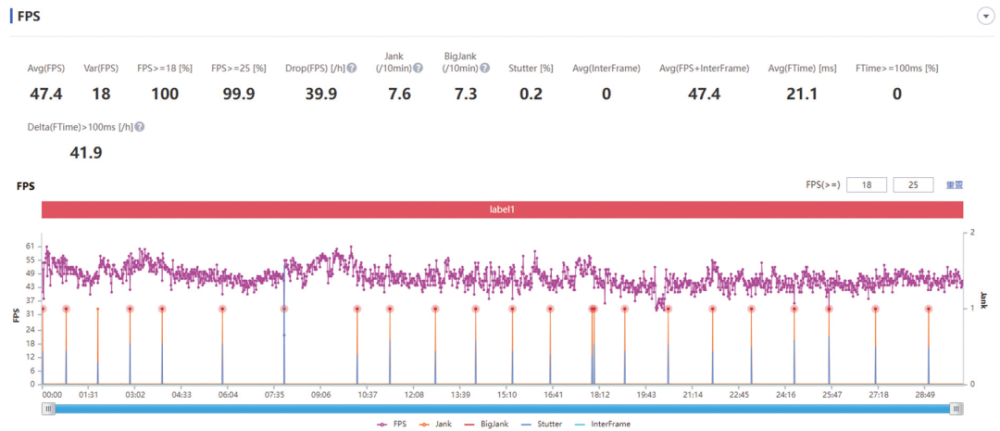
Task: Select the Avg(FPS) value 47.4
Action: tap(46, 94)
